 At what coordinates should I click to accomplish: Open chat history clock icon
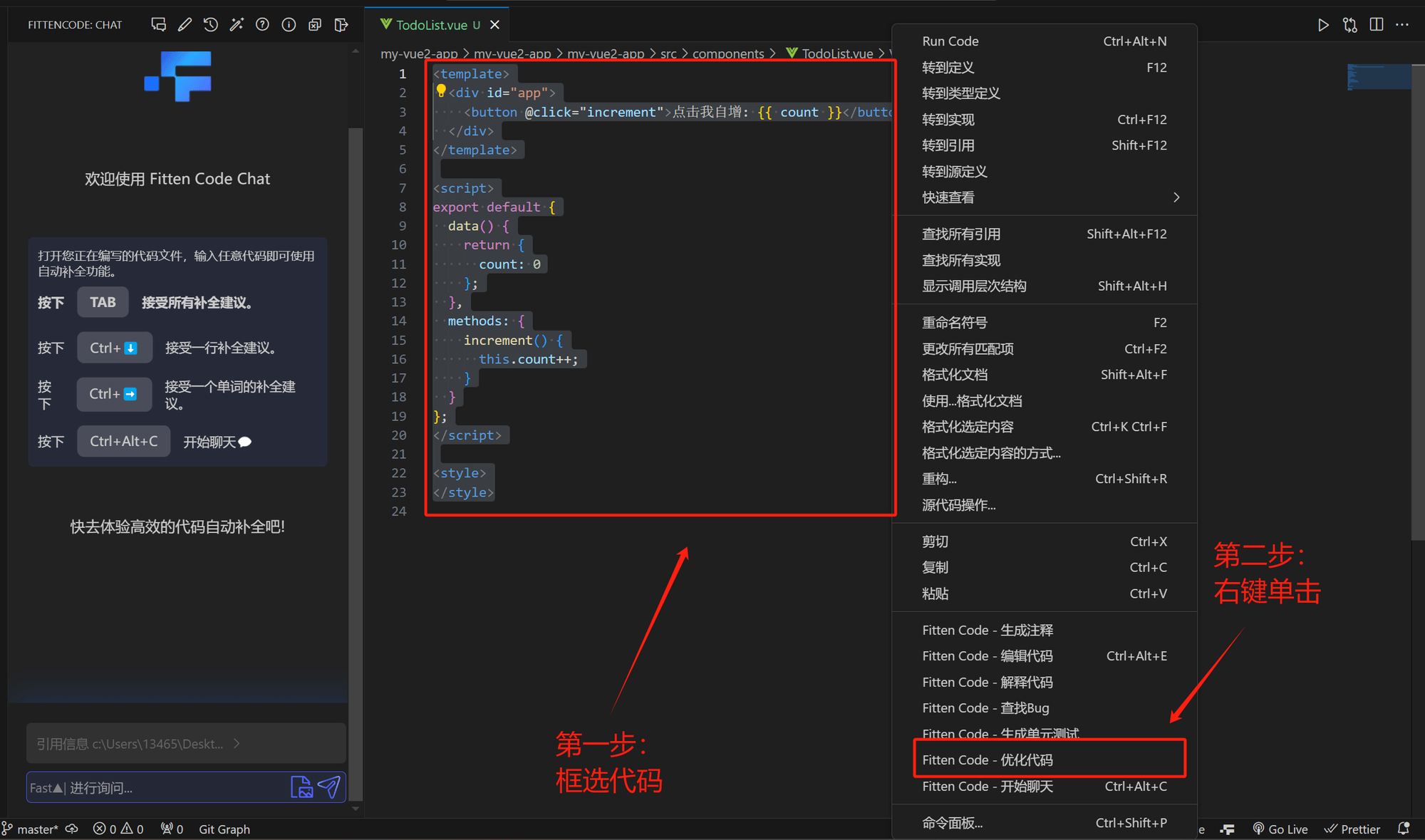(x=210, y=25)
